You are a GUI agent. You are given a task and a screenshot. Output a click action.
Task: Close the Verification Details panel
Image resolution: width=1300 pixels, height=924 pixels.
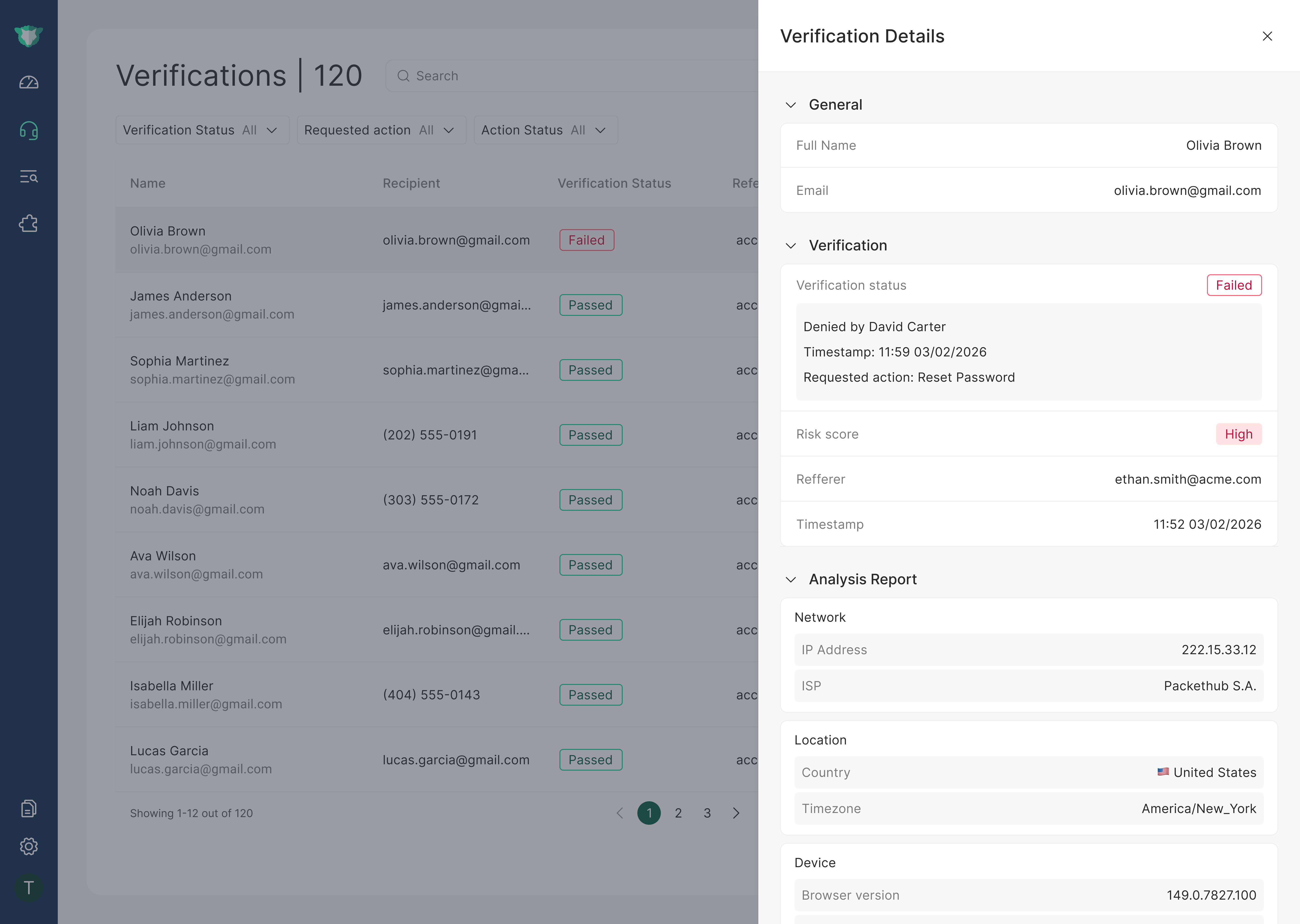tap(1267, 36)
